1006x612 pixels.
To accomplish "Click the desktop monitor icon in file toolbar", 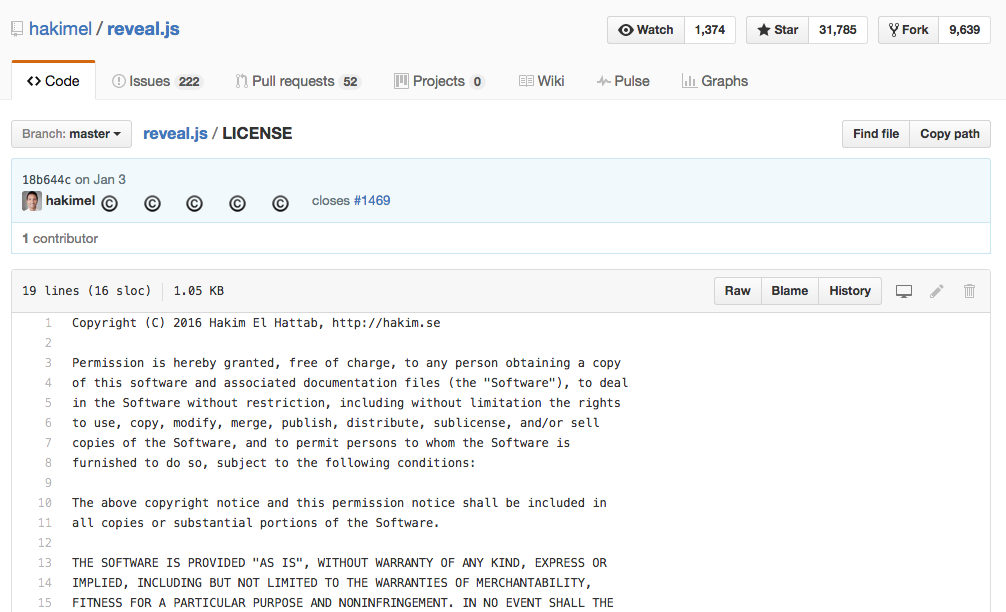I will [x=904, y=291].
